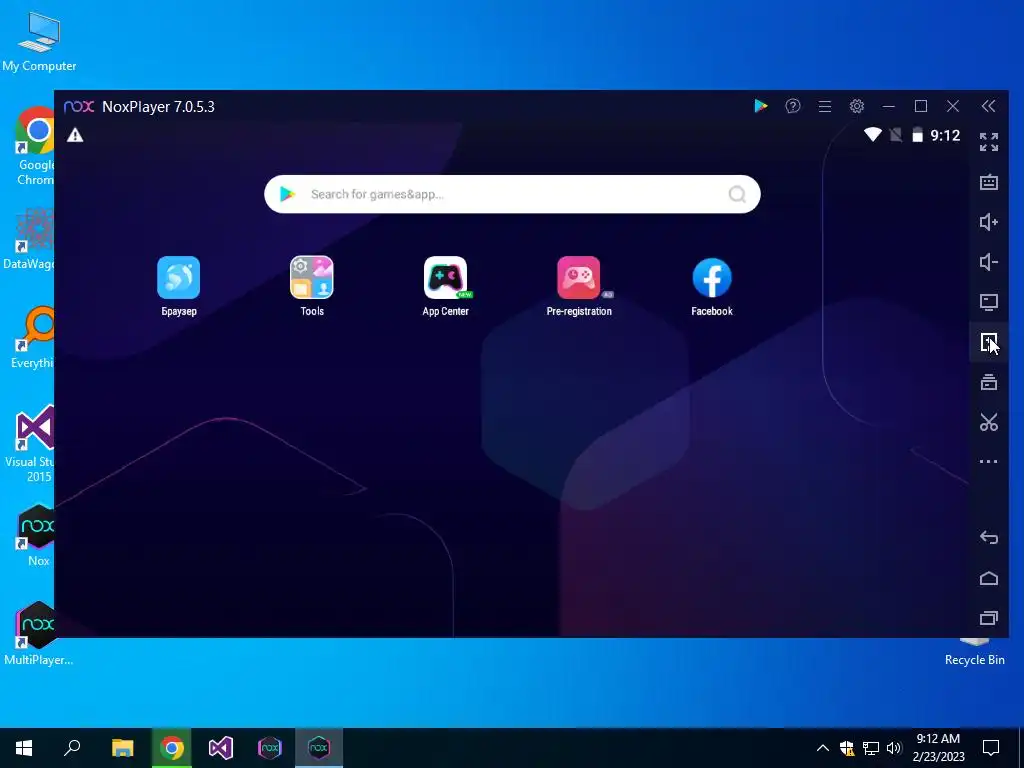Open the NoxPlayer hamburger menu

point(825,106)
